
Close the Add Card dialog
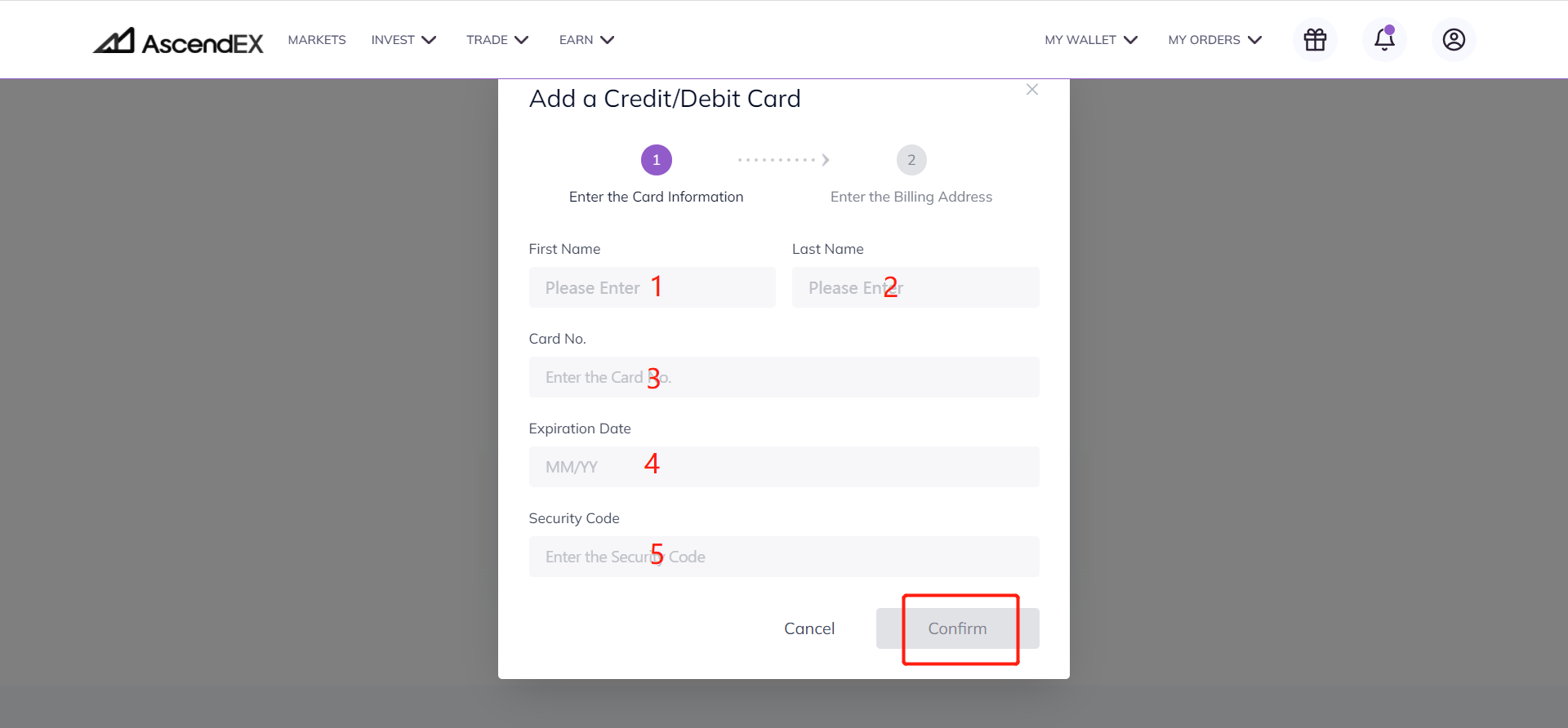pyautogui.click(x=1032, y=90)
